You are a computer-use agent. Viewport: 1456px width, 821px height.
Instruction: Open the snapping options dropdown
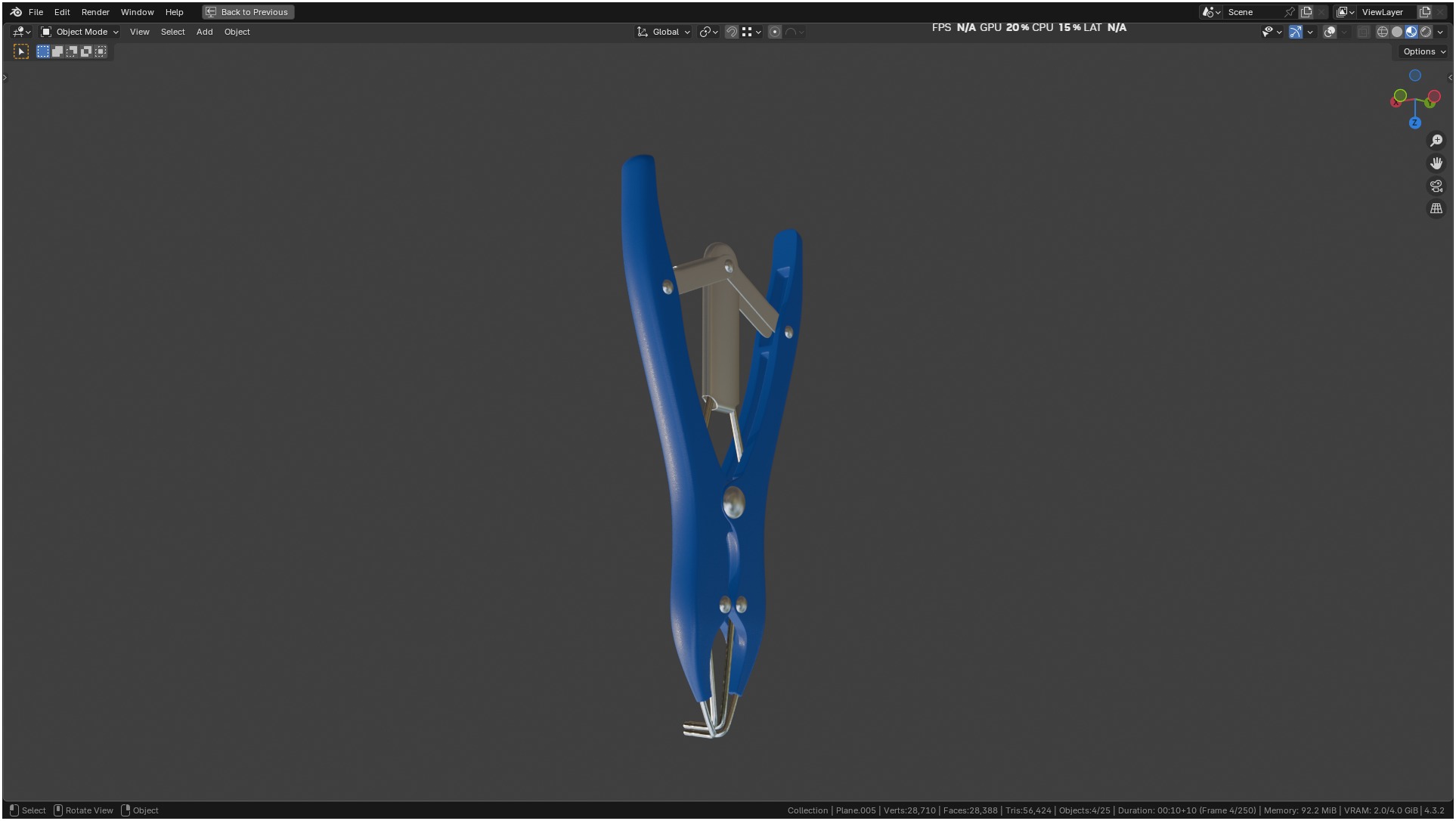pos(751,32)
